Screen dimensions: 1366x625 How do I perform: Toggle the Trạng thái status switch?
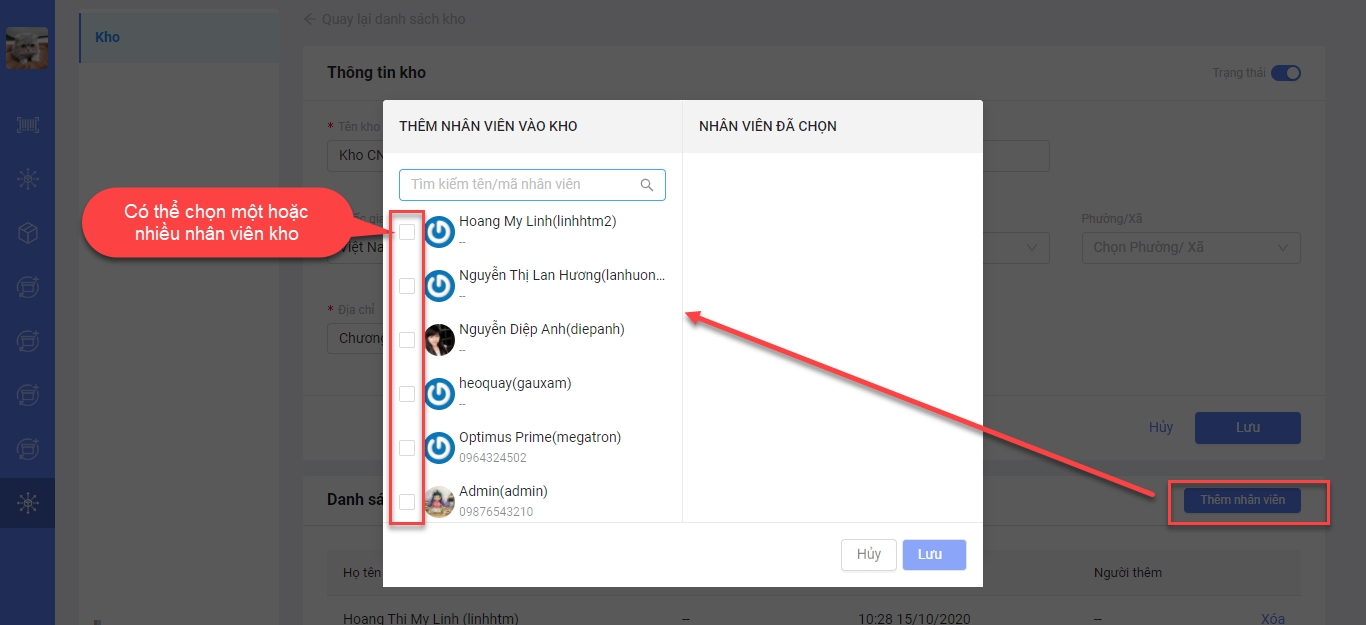pos(1285,73)
